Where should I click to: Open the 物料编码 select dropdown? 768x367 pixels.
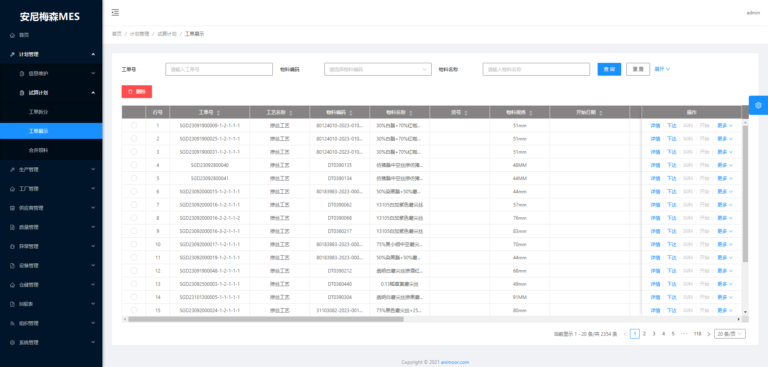pos(378,70)
